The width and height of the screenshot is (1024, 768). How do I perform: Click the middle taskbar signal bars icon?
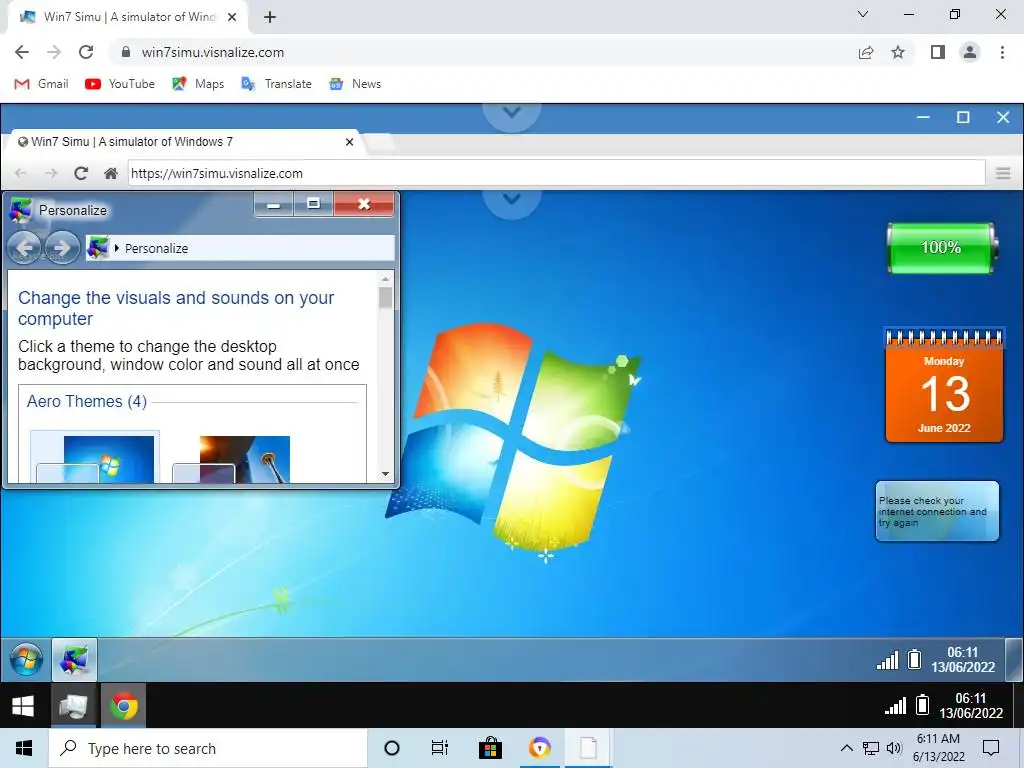click(895, 706)
